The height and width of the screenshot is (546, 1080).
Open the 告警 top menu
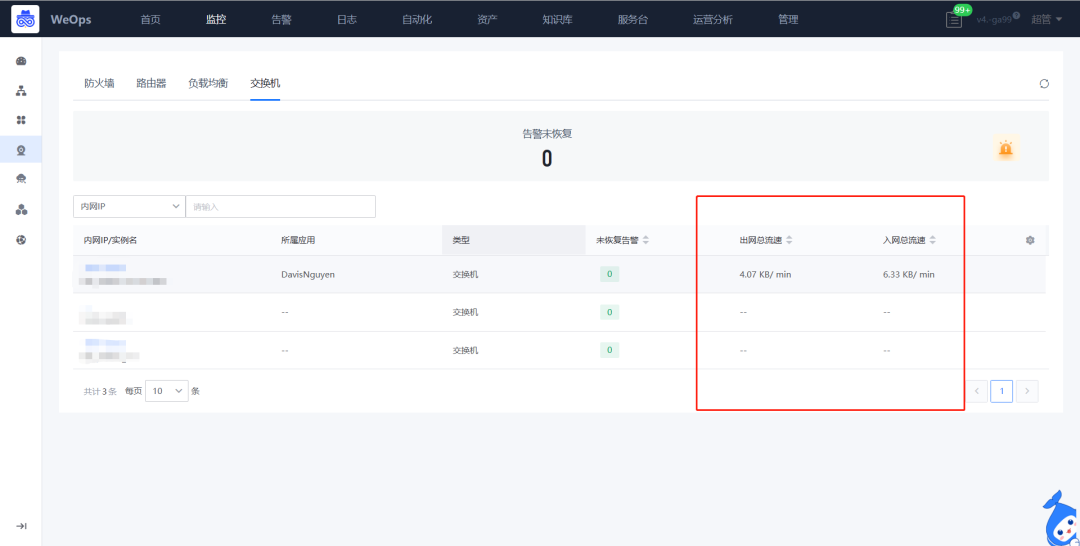click(x=281, y=20)
